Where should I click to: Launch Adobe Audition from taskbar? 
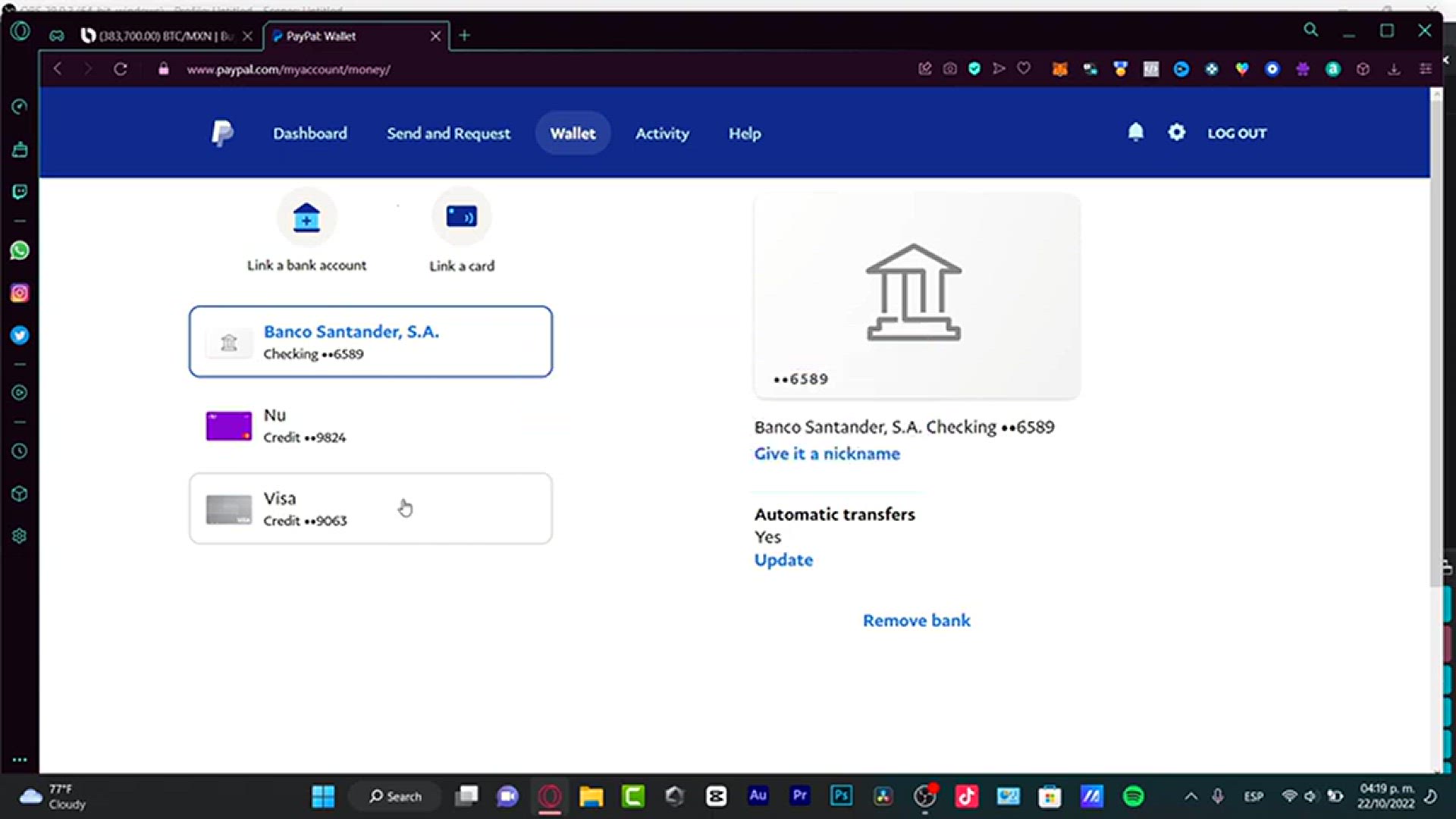pyautogui.click(x=758, y=796)
